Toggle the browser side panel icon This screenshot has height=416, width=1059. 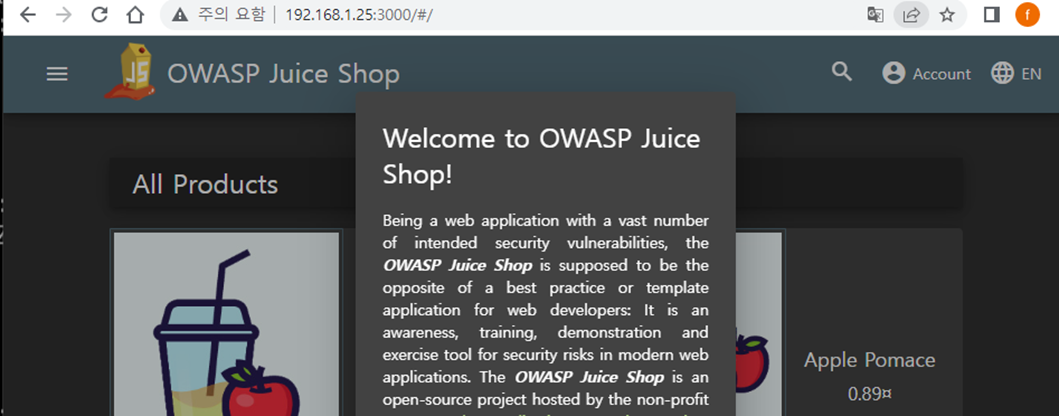[991, 15]
